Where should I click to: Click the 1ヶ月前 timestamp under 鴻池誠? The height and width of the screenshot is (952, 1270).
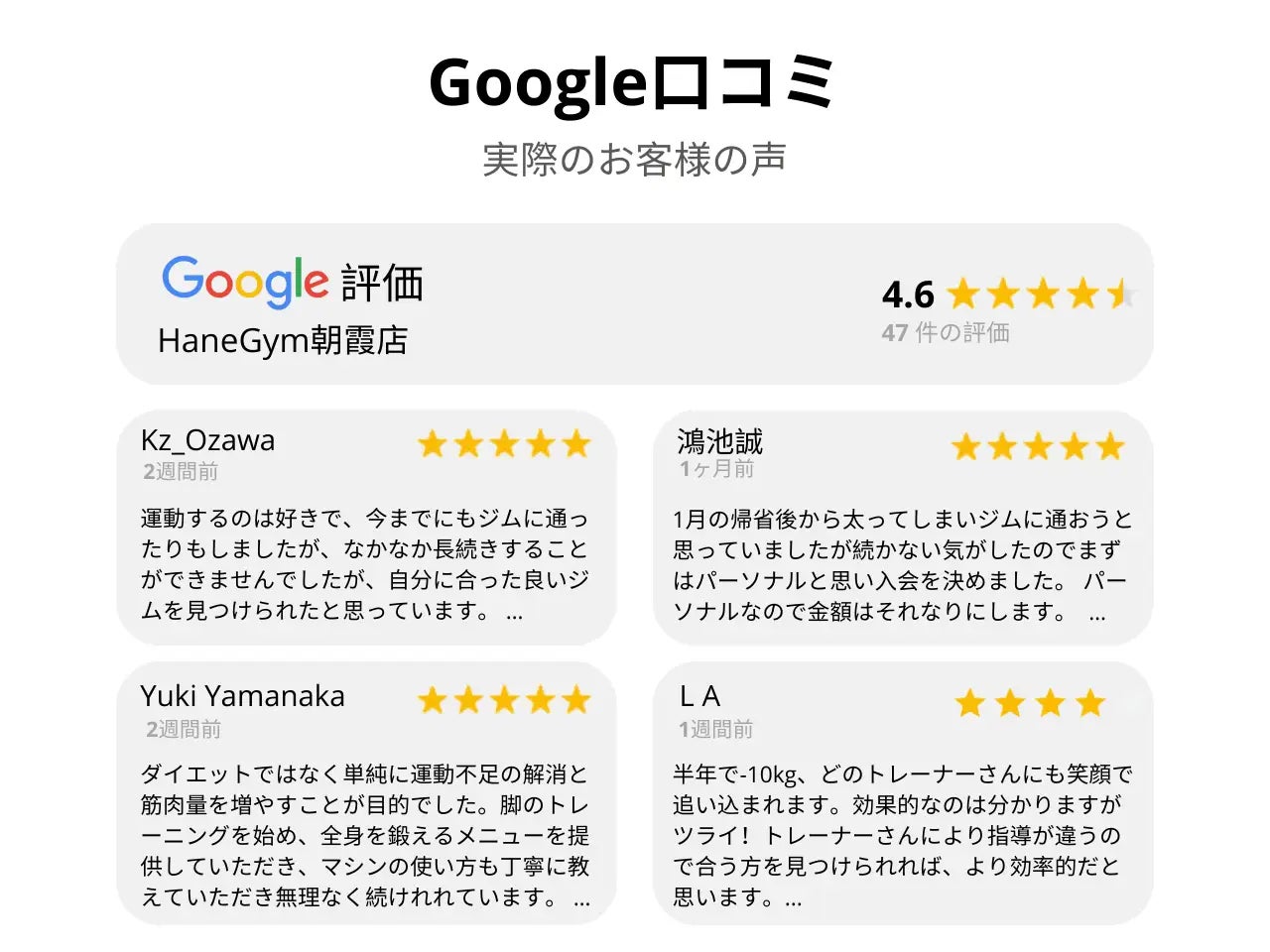[x=716, y=469]
